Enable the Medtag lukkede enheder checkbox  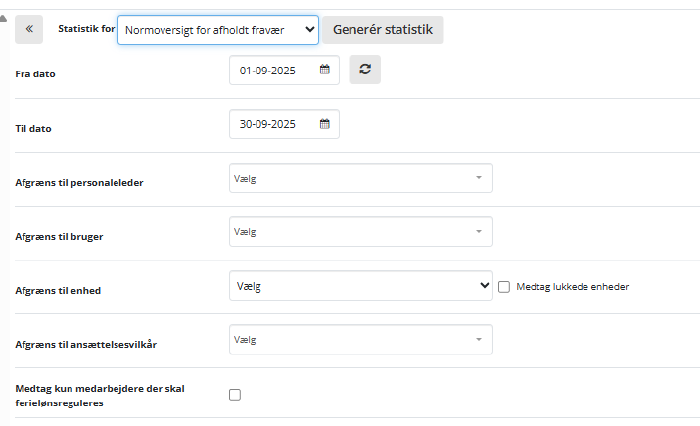tap(504, 287)
